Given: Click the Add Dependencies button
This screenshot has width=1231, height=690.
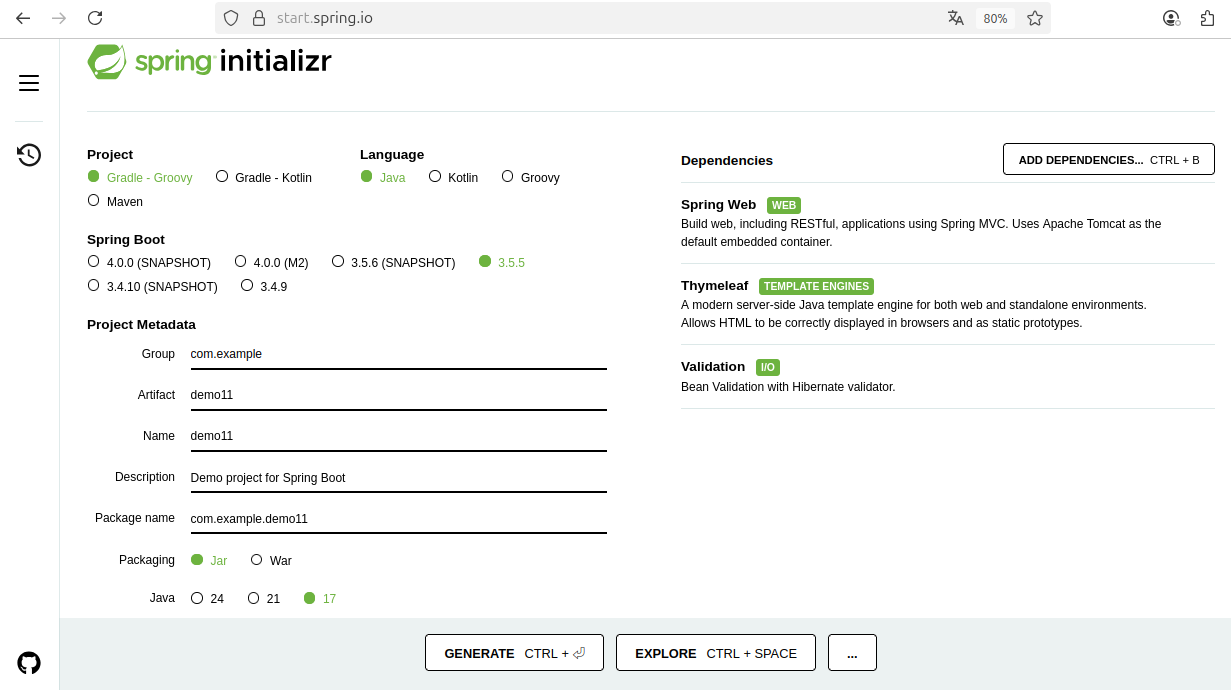Looking at the screenshot, I should coord(1109,159).
